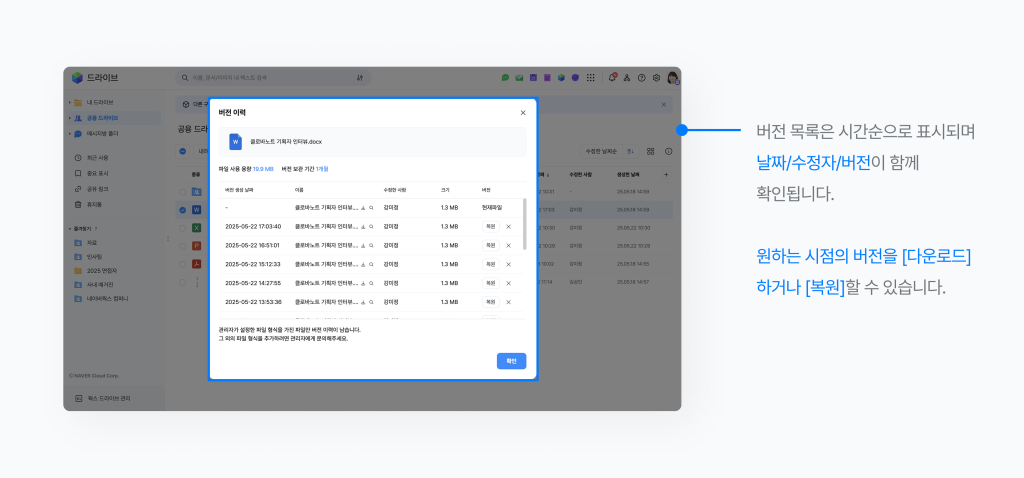Open the apps grid launcher
1024x478 pixels.
pyautogui.click(x=590, y=78)
